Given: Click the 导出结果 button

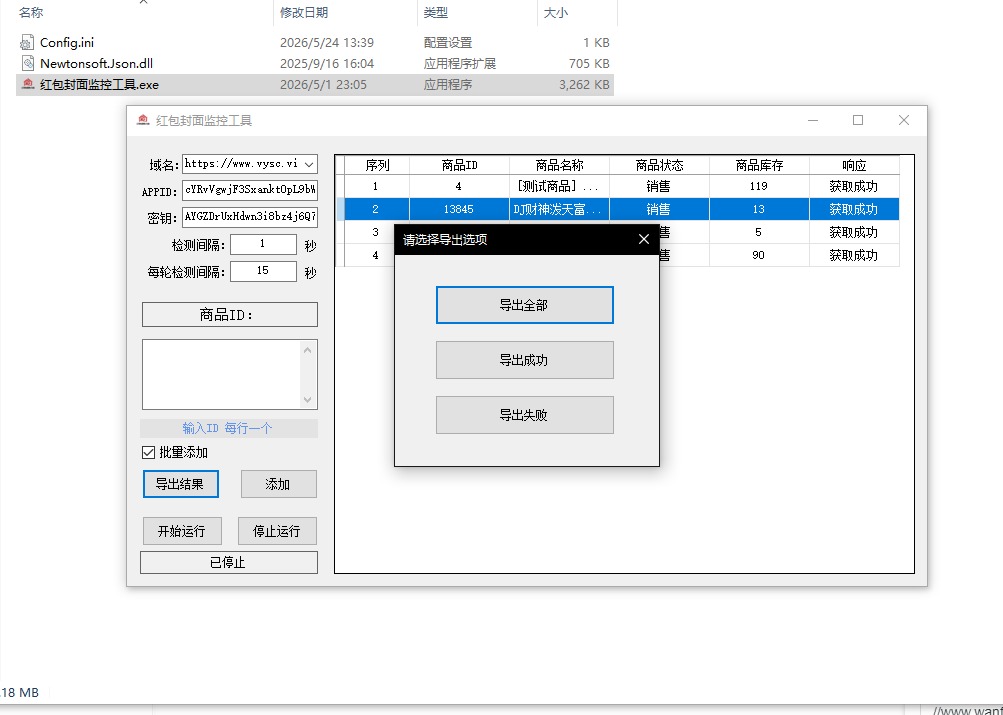Looking at the screenshot, I should tap(180, 484).
